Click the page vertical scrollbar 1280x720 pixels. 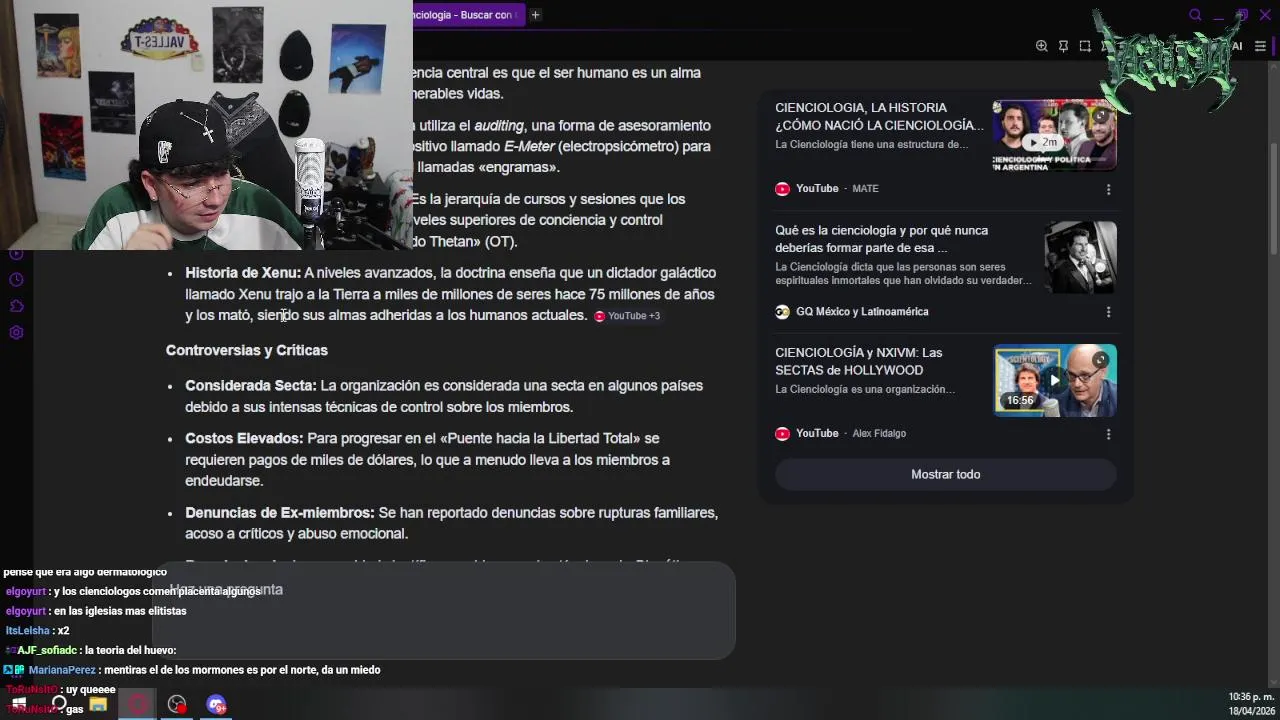[1274, 200]
